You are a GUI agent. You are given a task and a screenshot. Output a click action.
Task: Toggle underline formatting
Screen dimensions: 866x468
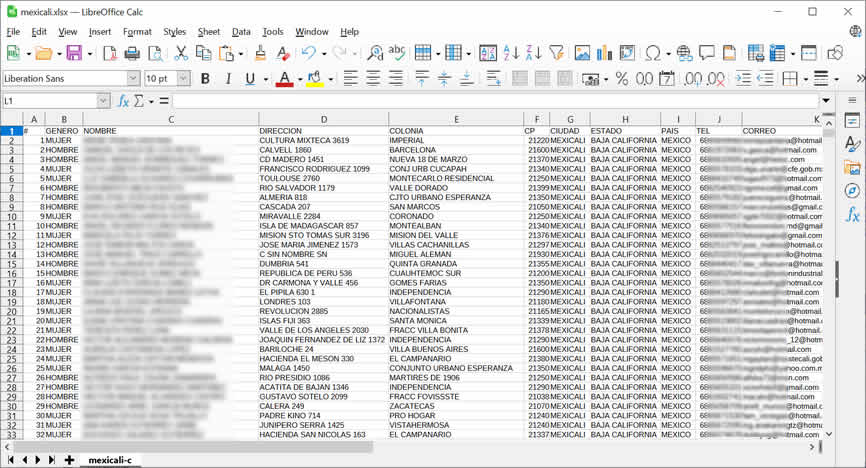[250, 78]
